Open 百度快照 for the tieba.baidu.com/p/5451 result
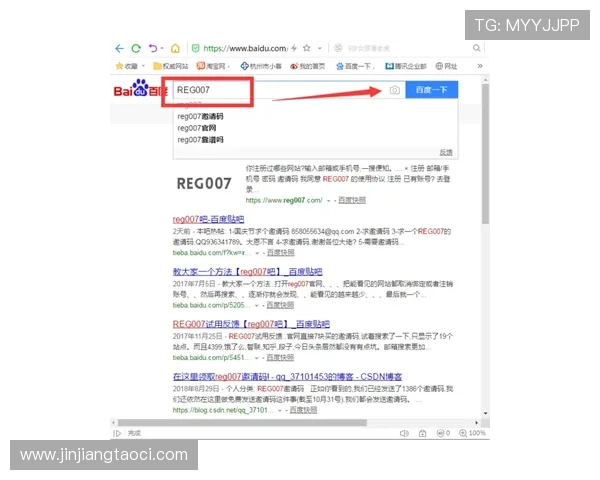600x480 pixels. [280, 358]
